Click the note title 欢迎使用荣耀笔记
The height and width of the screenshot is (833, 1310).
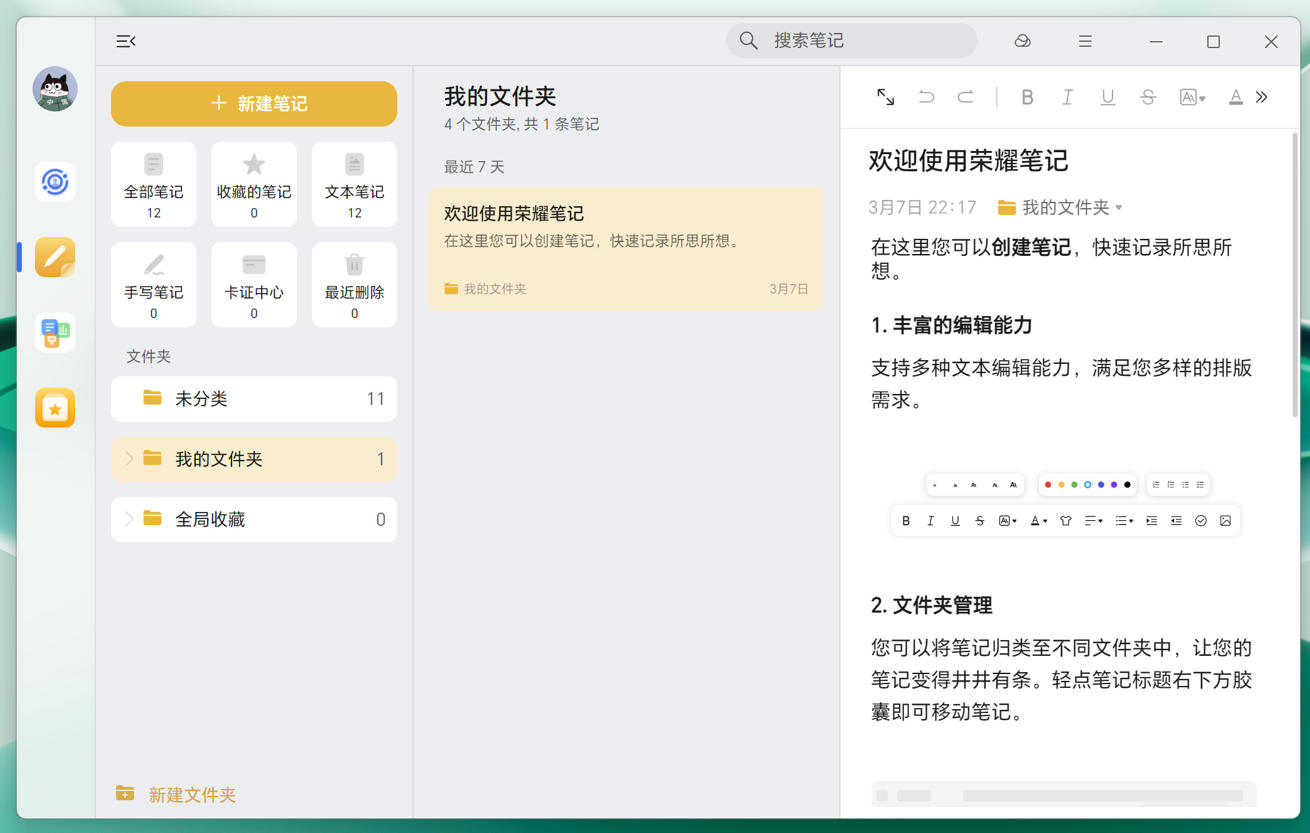tap(968, 161)
